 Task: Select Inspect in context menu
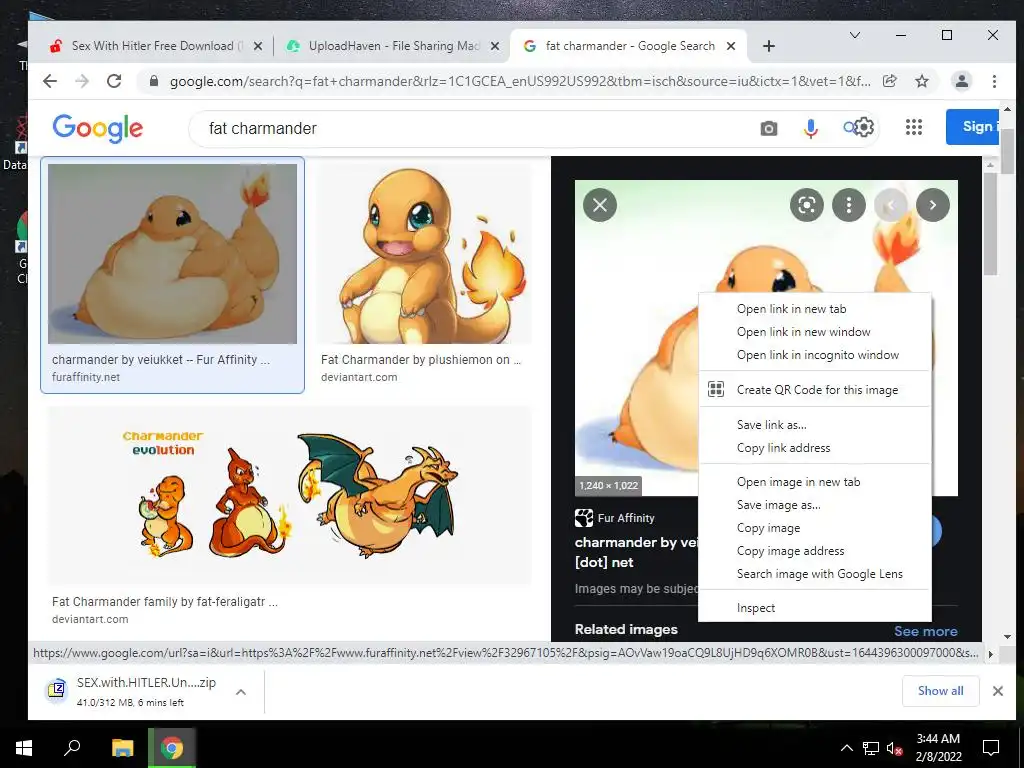pyautogui.click(x=814, y=608)
